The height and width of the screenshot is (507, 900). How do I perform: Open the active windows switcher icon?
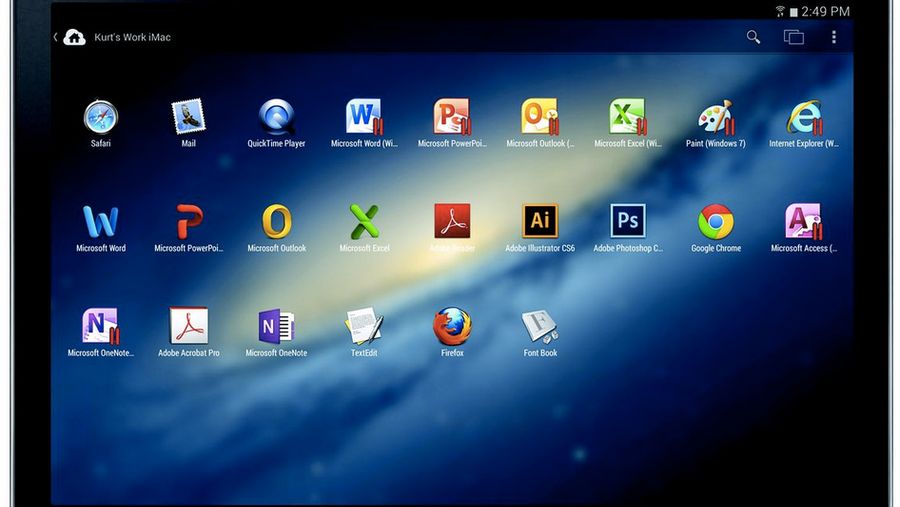[794, 37]
